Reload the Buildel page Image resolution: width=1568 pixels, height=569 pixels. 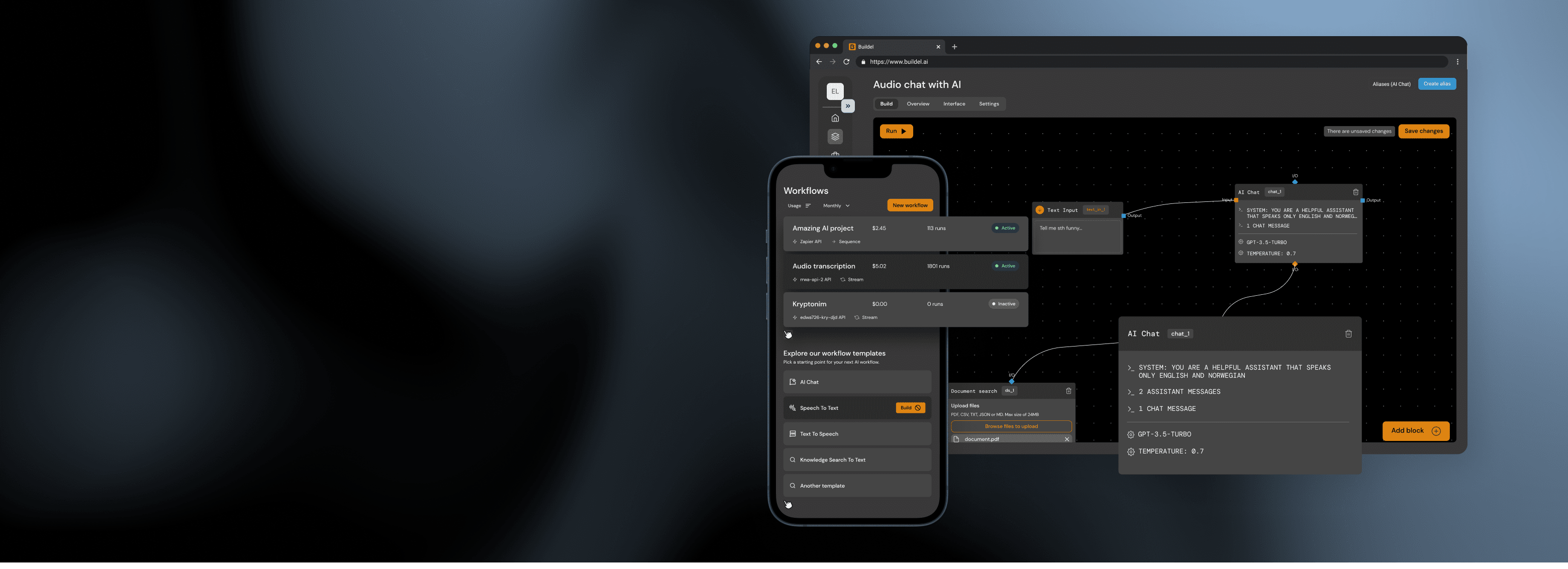[x=846, y=62]
